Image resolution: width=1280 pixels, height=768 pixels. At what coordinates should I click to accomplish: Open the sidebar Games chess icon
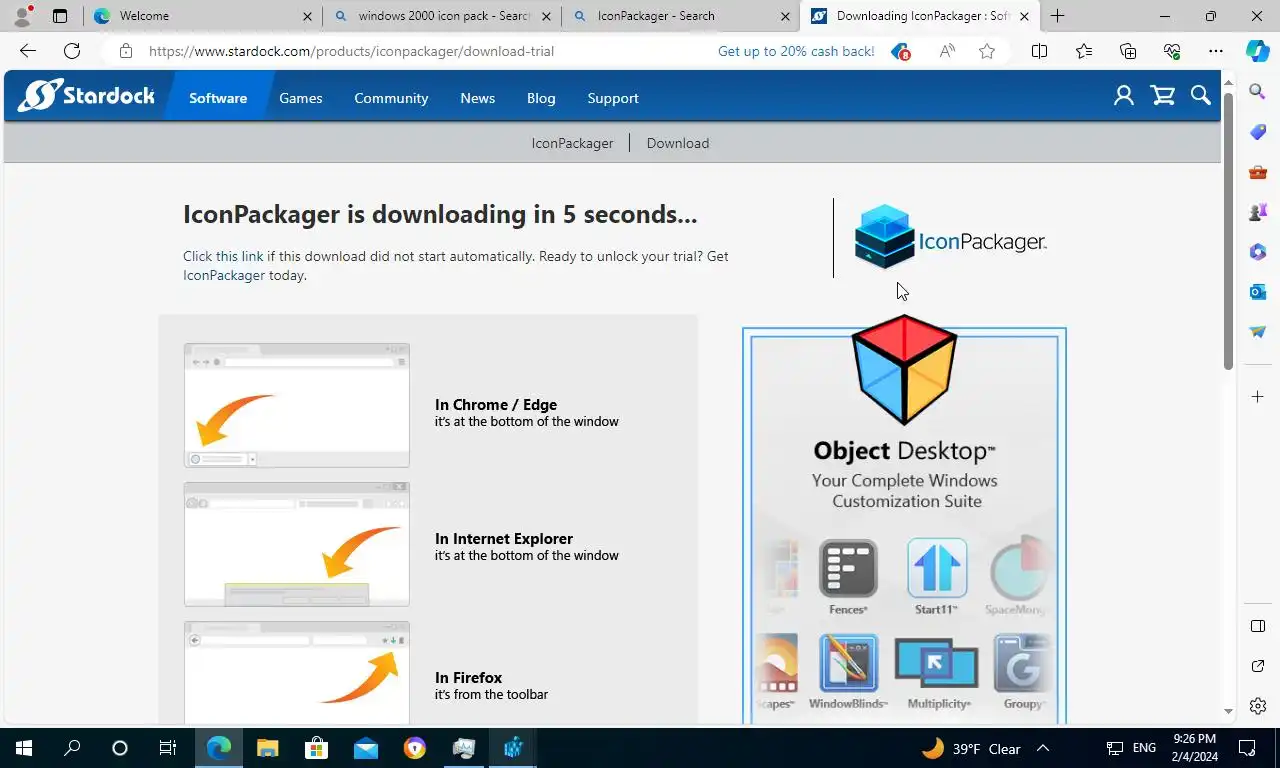(x=1258, y=212)
